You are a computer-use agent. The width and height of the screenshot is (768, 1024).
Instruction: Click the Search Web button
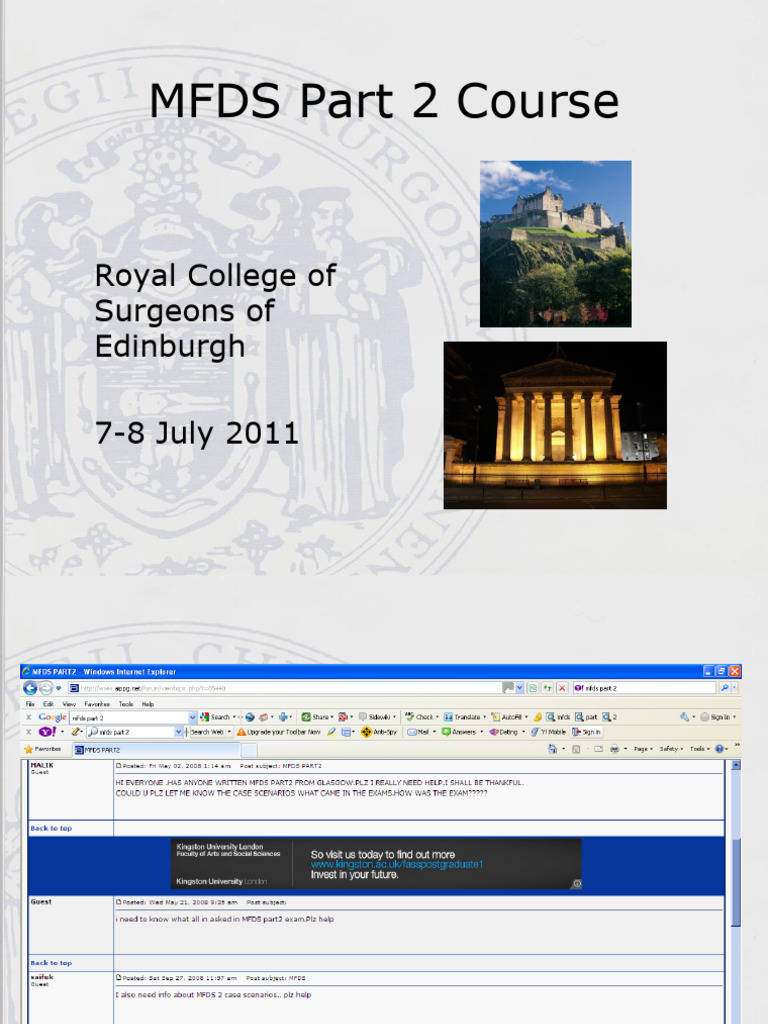[x=207, y=732]
